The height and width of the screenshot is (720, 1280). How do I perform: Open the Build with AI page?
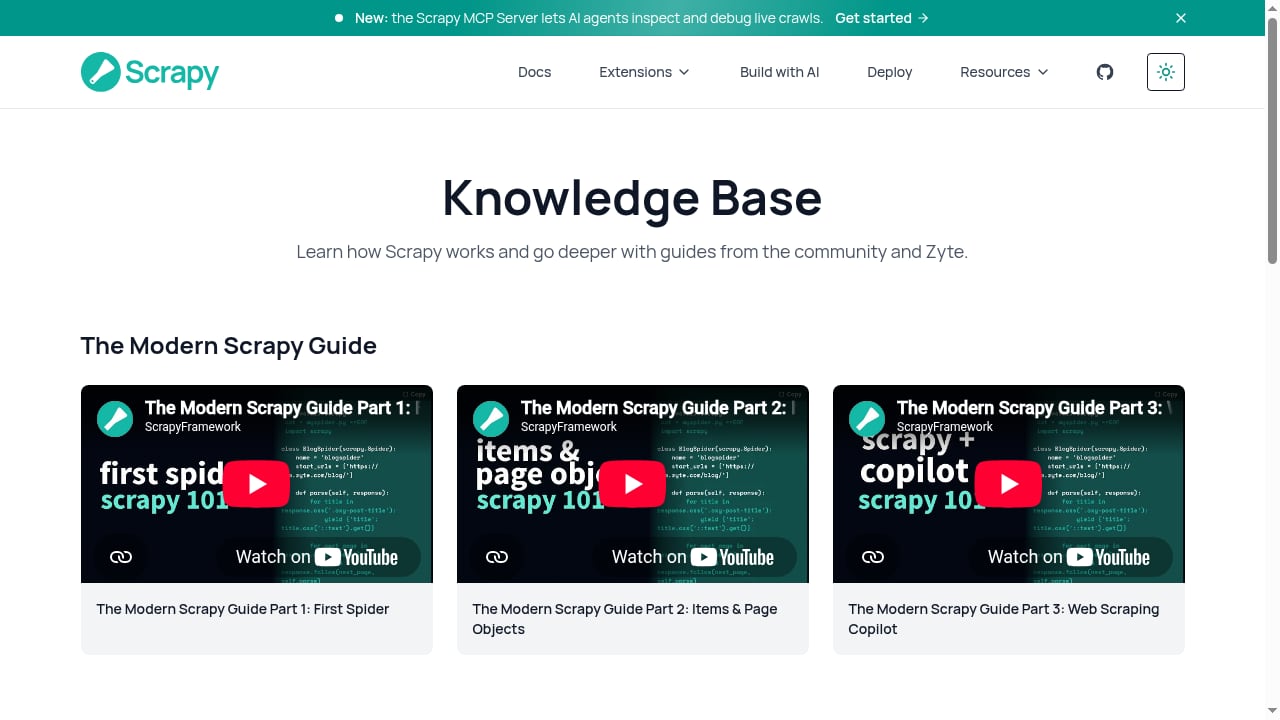[780, 72]
